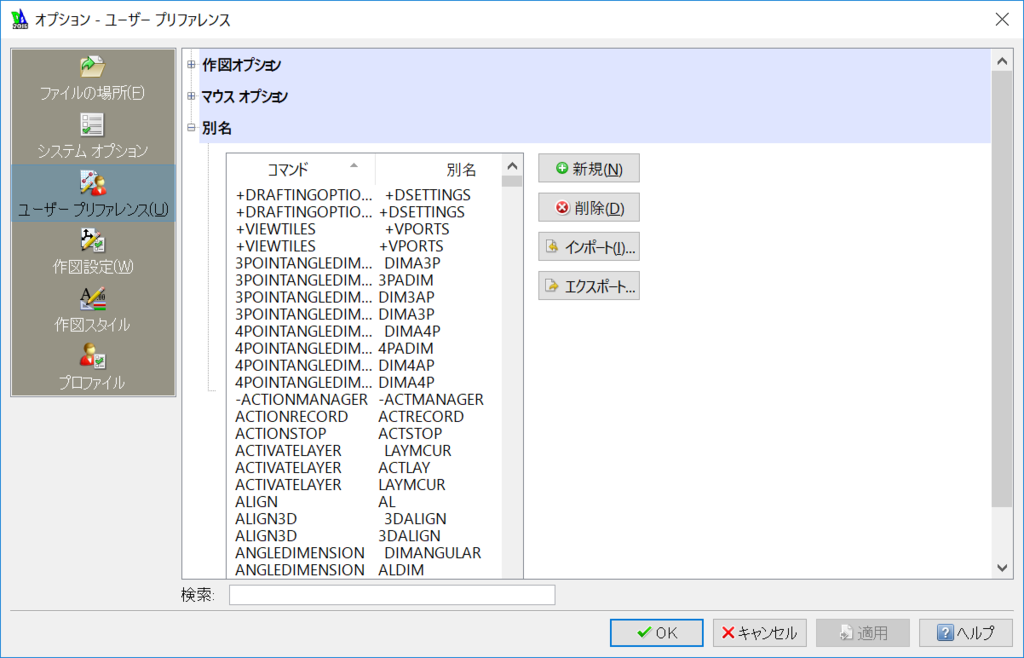
Task: Collapse the 別名 section
Action: tap(191, 128)
